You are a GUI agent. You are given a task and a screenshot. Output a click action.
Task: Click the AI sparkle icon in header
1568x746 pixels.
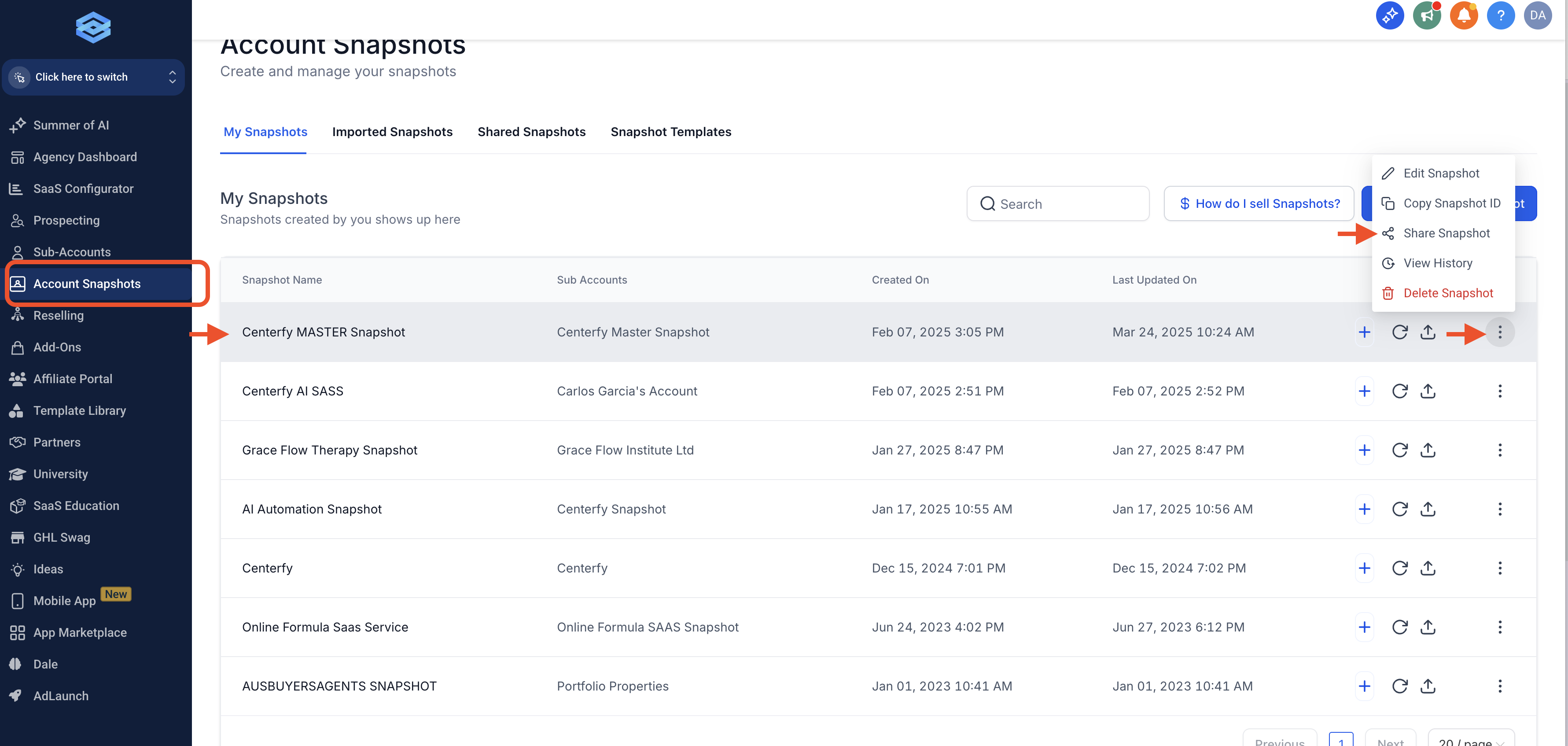pos(1390,16)
